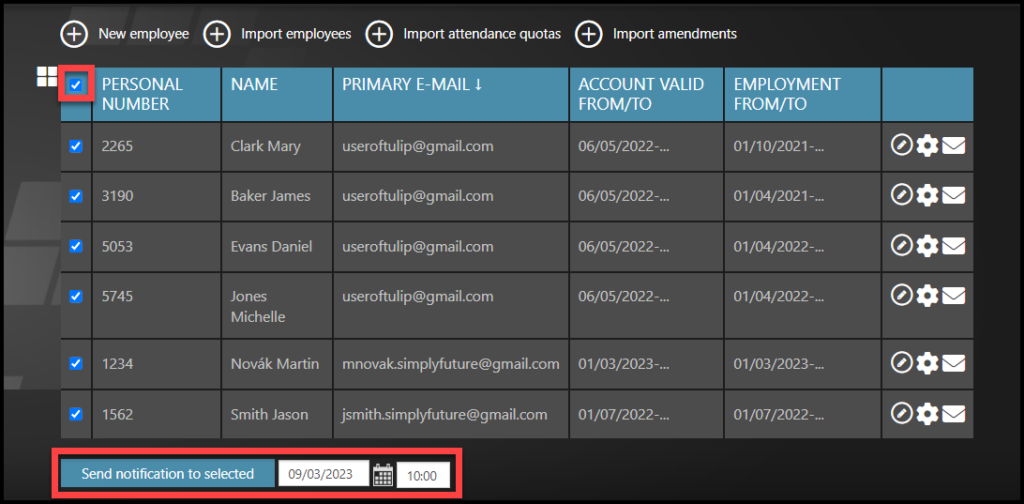
Task: Uncheck the checkbox for employee 5053
Action: point(76,246)
